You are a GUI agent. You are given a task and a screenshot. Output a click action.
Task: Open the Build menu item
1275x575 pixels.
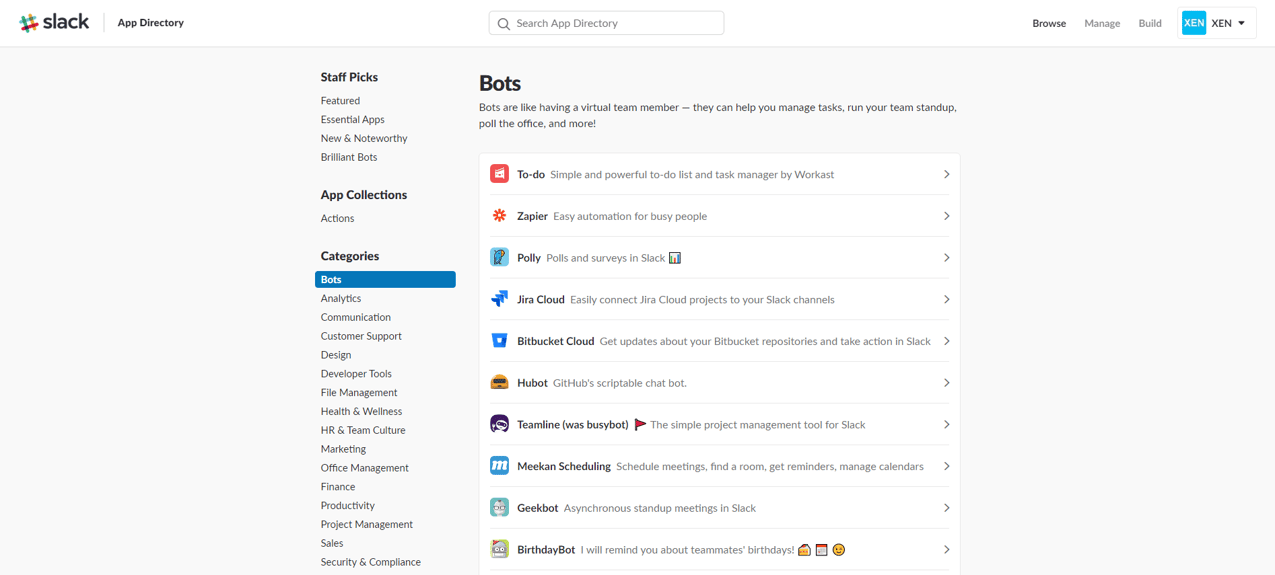pos(1149,23)
